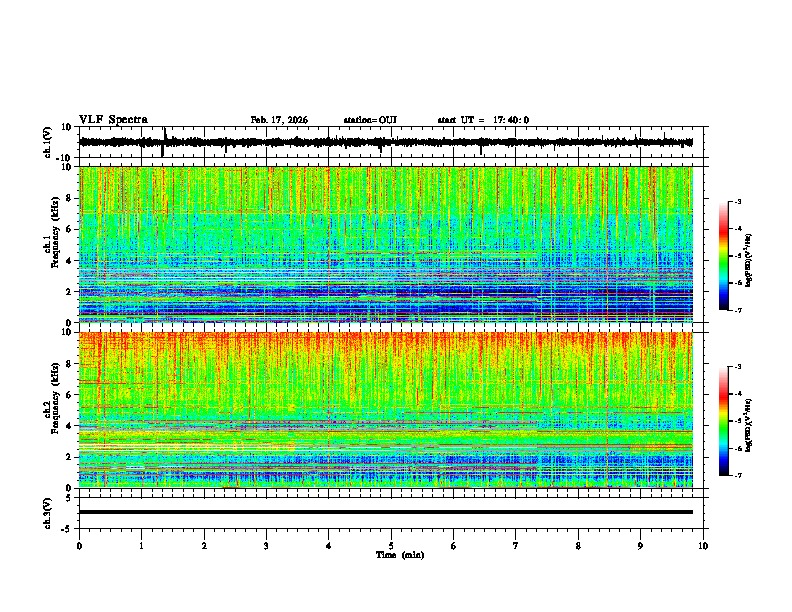Click the ch.2 color scale bar
This screenshot has height=612, width=792.
tap(724, 421)
